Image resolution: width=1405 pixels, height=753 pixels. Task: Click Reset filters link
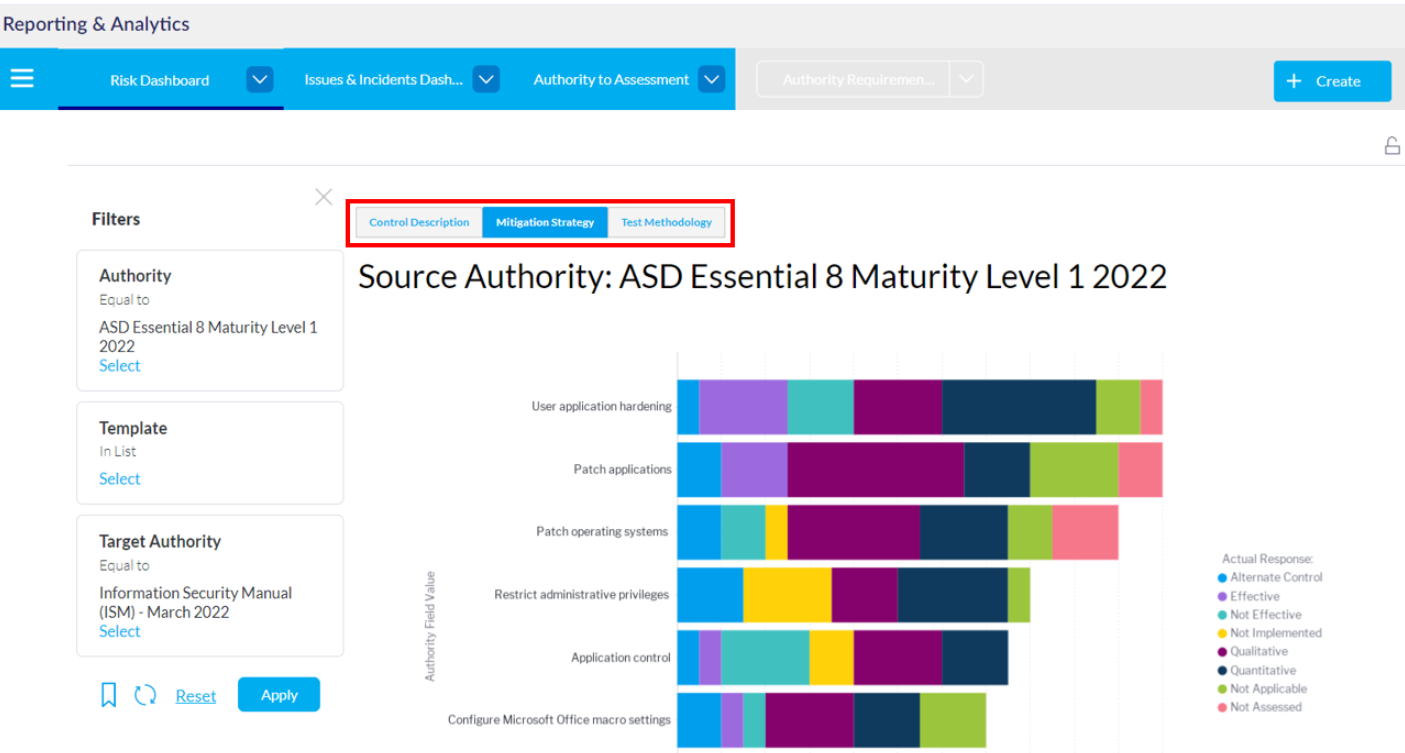[x=195, y=696]
